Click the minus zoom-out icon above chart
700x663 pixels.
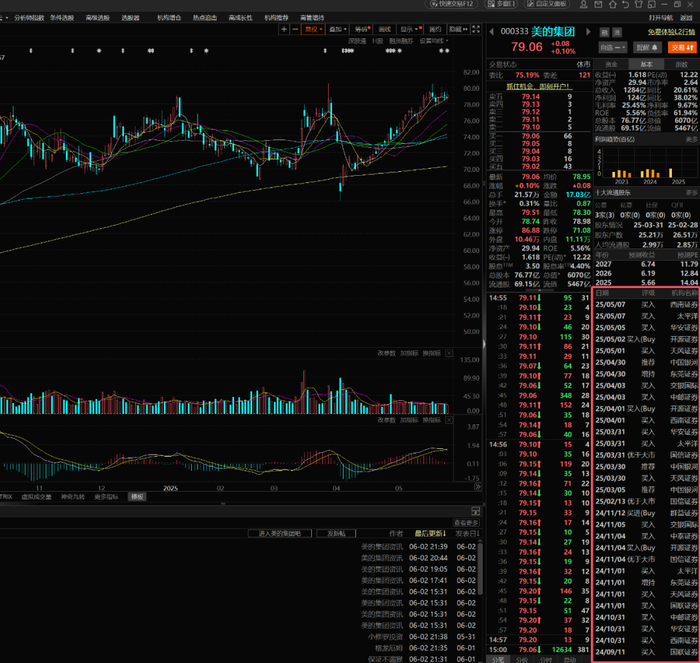(295, 29)
